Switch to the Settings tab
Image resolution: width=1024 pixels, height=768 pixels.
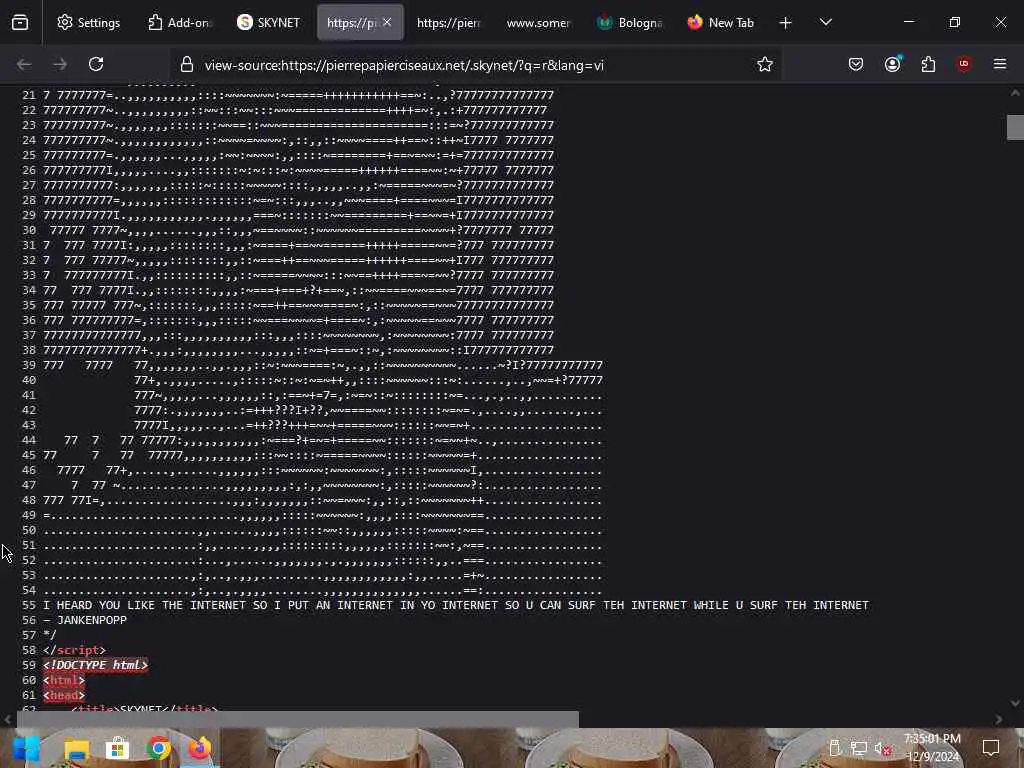89,23
